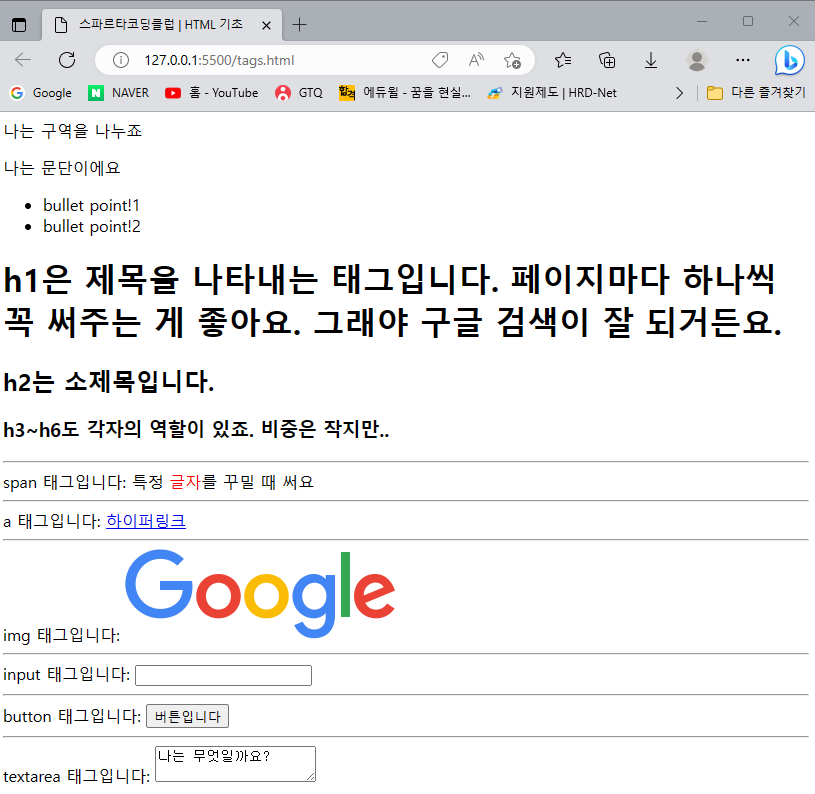Focus the input 태그 text field
The height and width of the screenshot is (794, 815).
click(x=224, y=675)
